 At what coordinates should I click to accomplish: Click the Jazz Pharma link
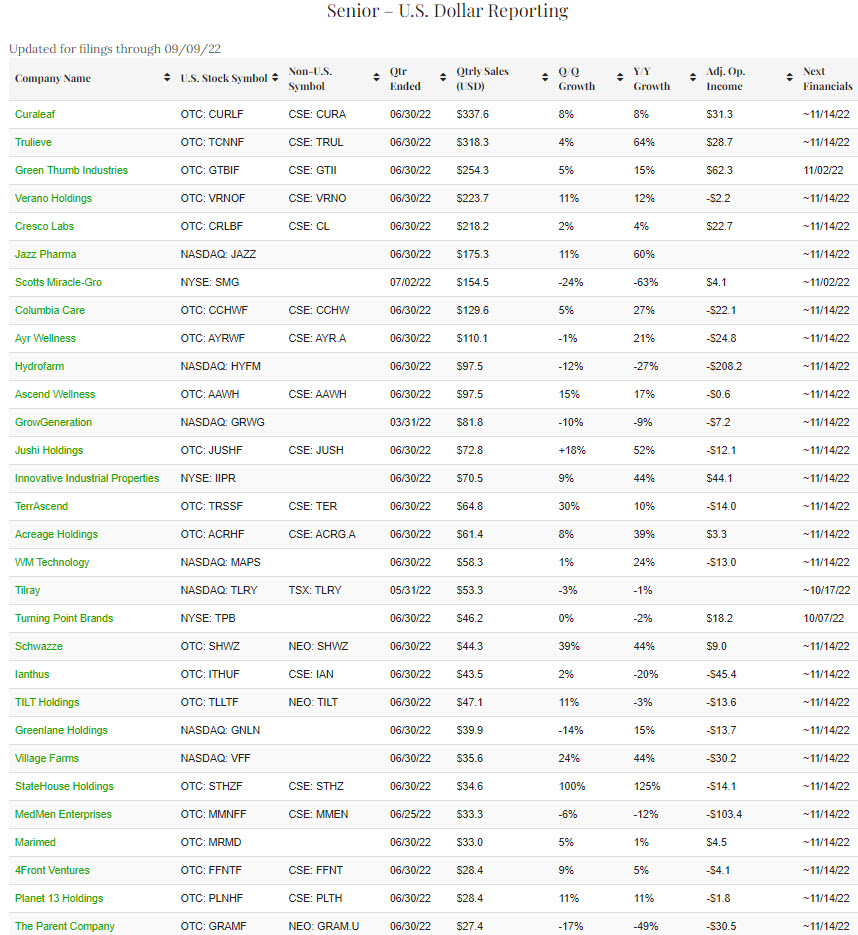(45, 254)
